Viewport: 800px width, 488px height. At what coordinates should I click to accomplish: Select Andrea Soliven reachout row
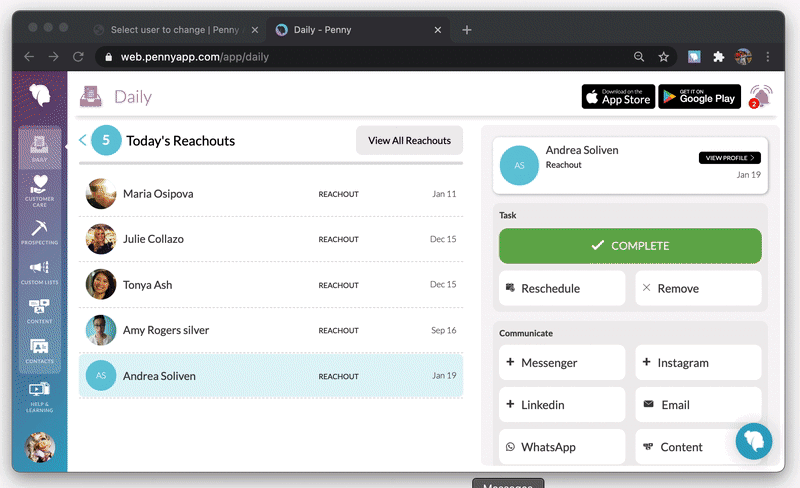click(x=271, y=376)
